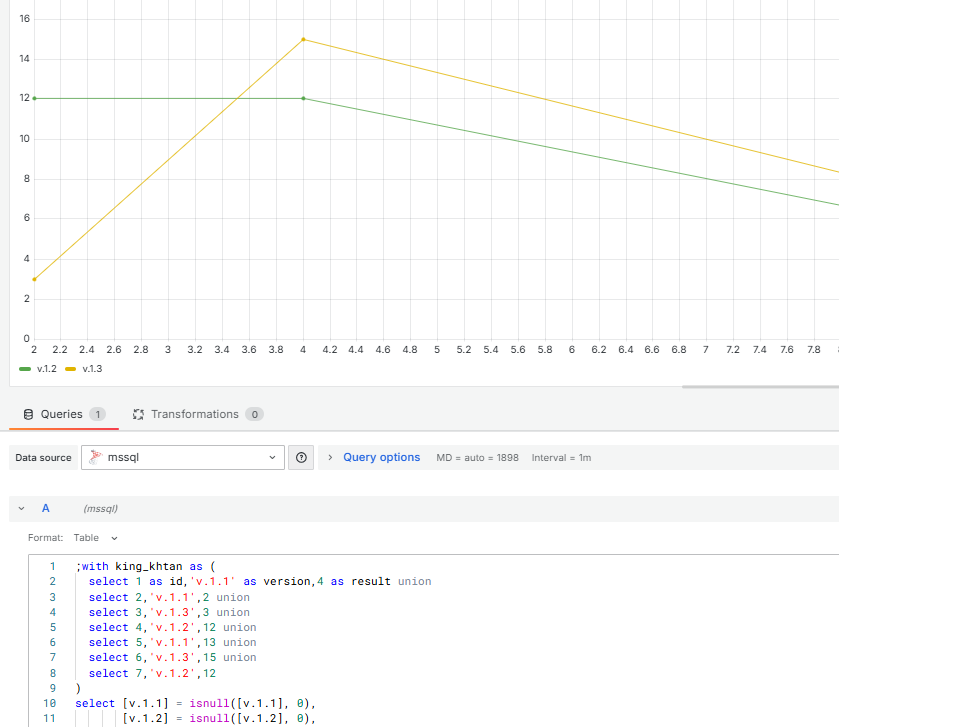The height and width of the screenshot is (727, 978).
Task: Click the Queries database icon
Action: tap(28, 415)
